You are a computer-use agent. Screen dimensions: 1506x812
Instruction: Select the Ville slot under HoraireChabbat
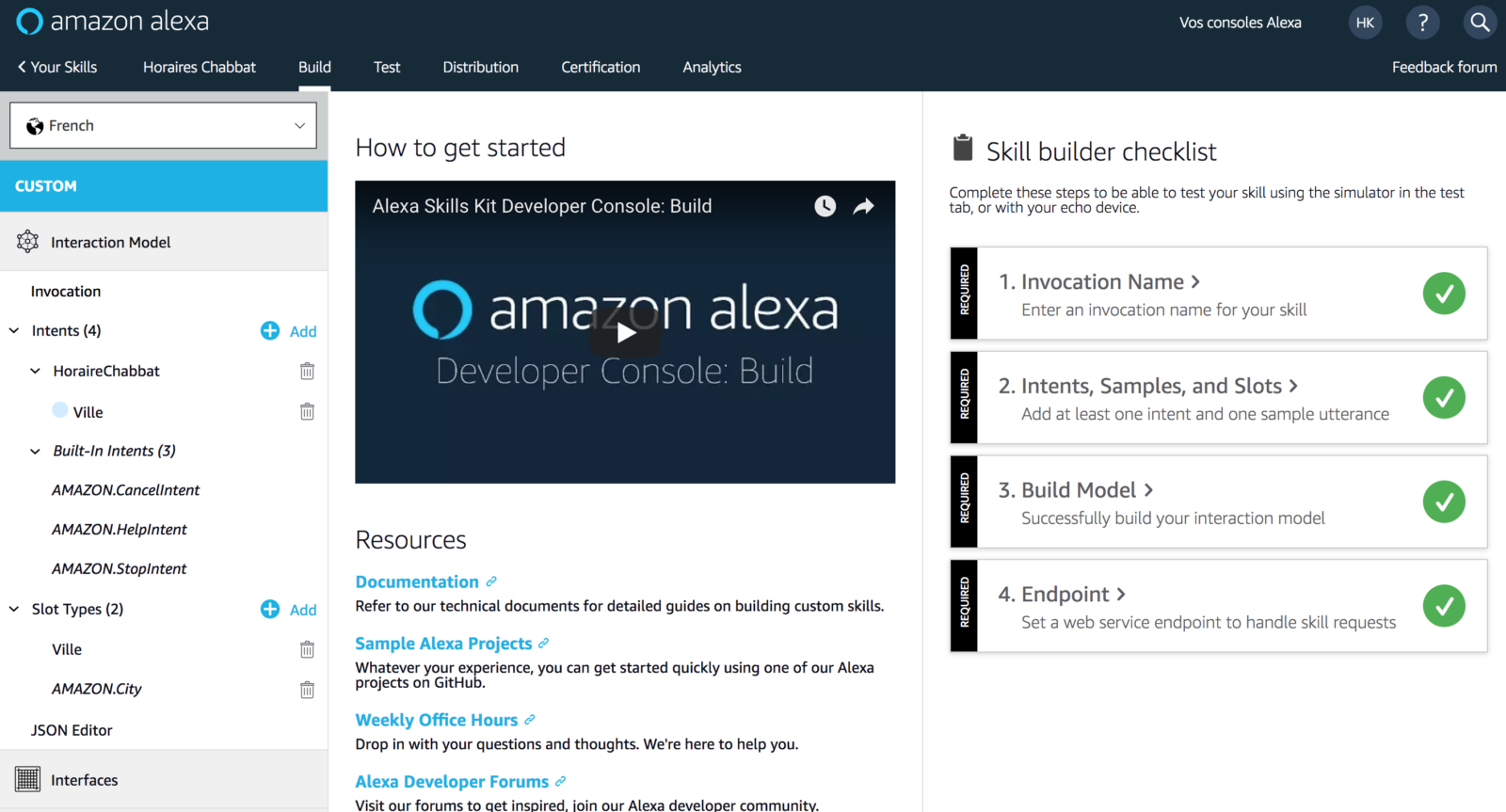coord(88,412)
